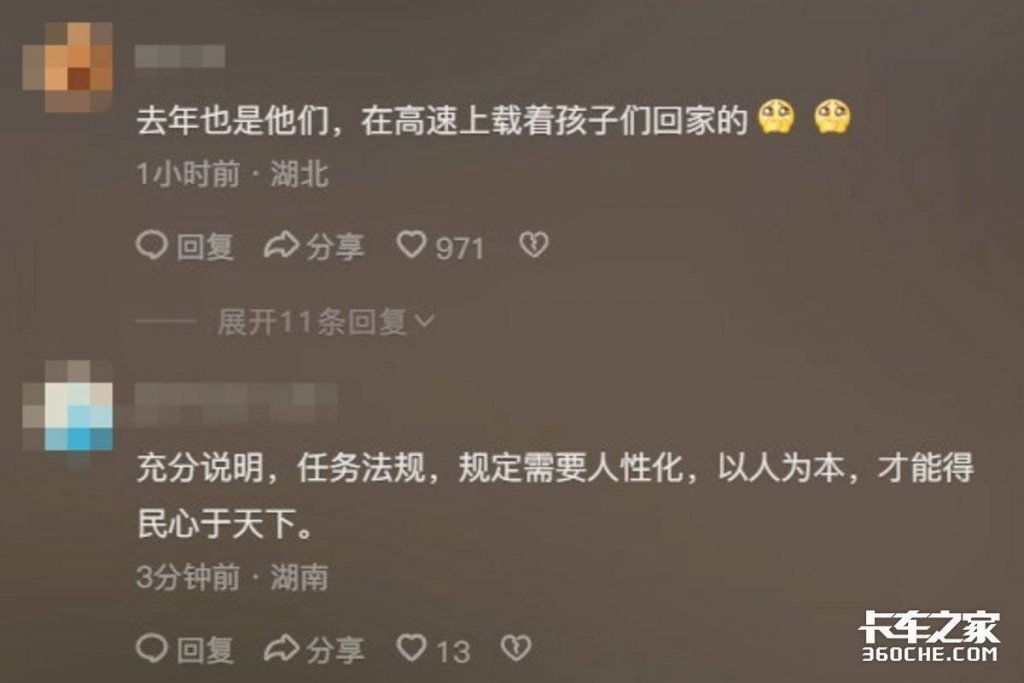Click reply bubble icon on second comment
The height and width of the screenshot is (683, 1024).
[x=152, y=648]
